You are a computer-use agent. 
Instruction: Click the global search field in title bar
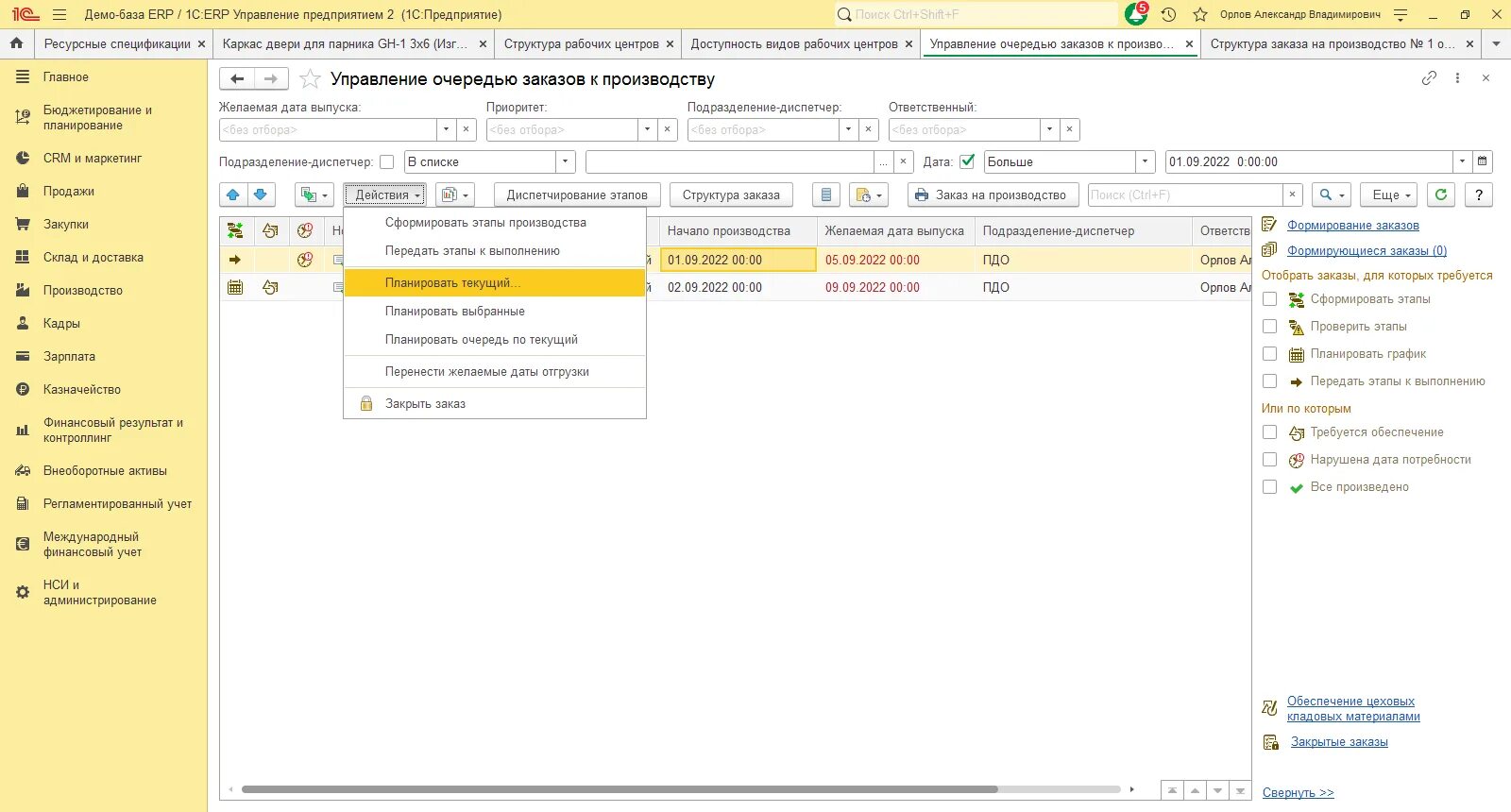coord(976,14)
